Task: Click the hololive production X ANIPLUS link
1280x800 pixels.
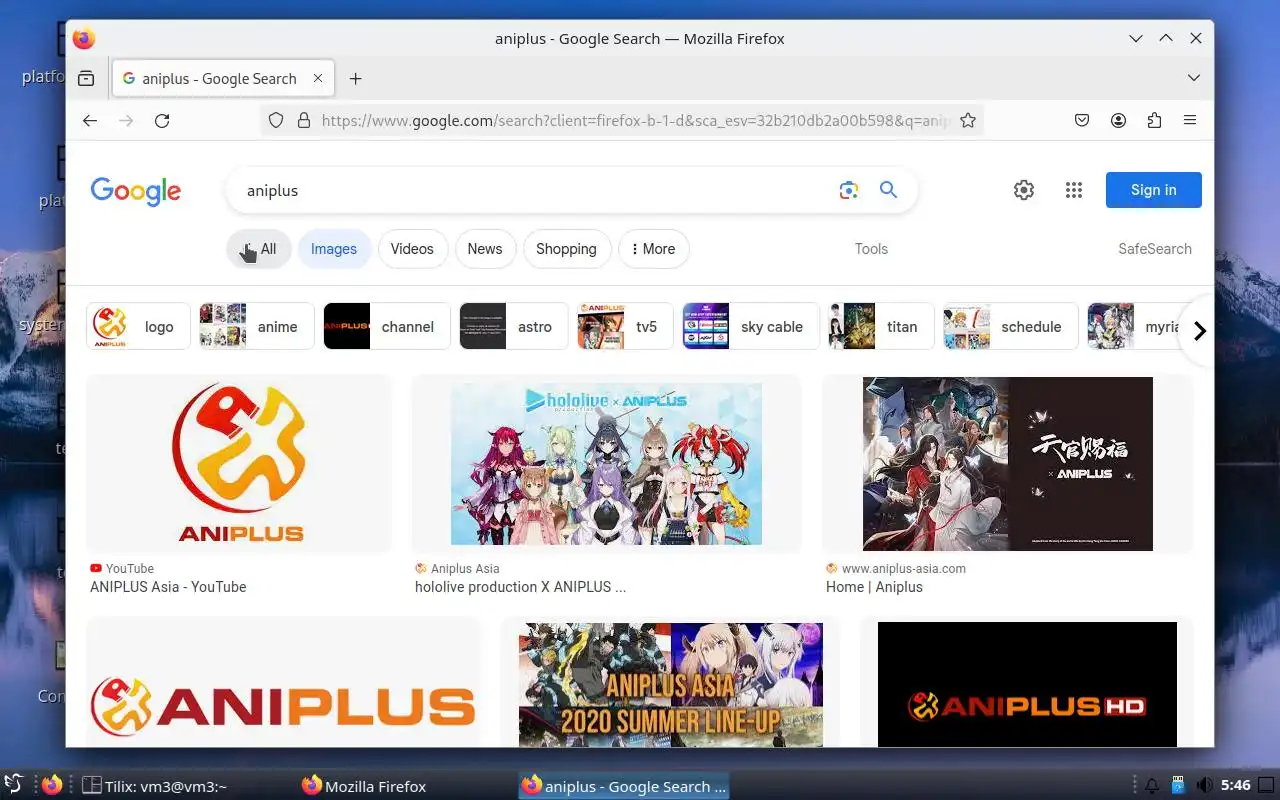Action: (x=520, y=587)
